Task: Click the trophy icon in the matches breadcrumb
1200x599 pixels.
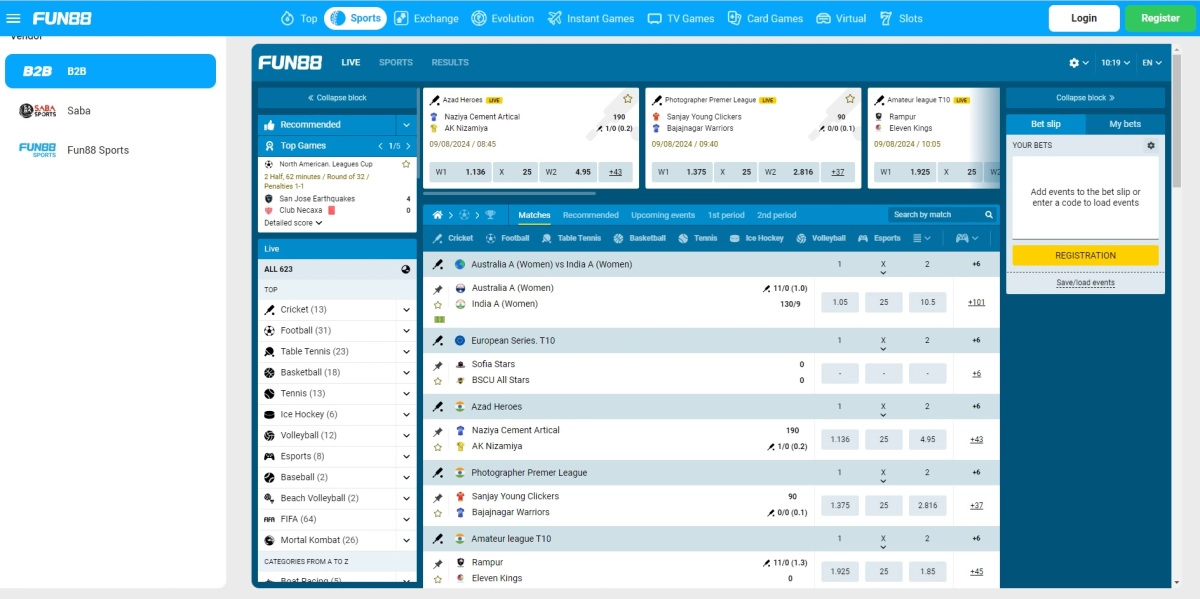Action: [x=490, y=215]
